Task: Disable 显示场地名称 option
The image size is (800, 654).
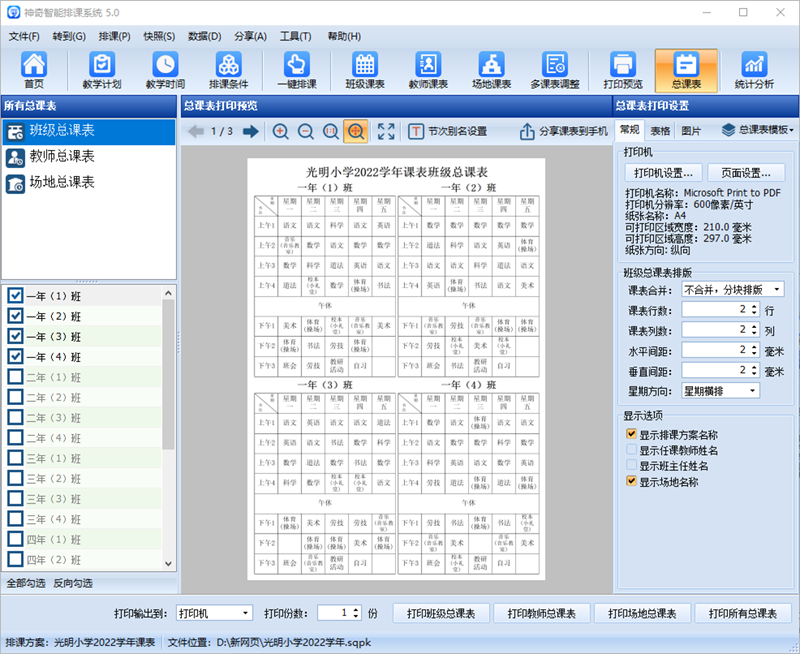Action: pos(631,481)
